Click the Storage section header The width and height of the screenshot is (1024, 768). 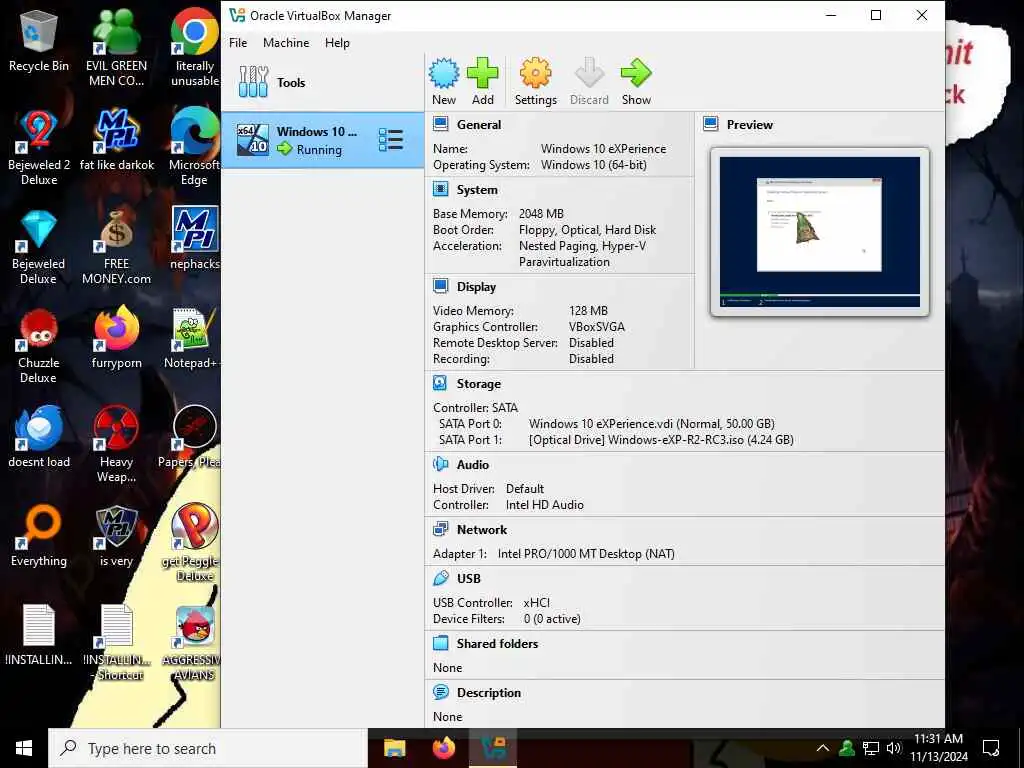click(479, 384)
